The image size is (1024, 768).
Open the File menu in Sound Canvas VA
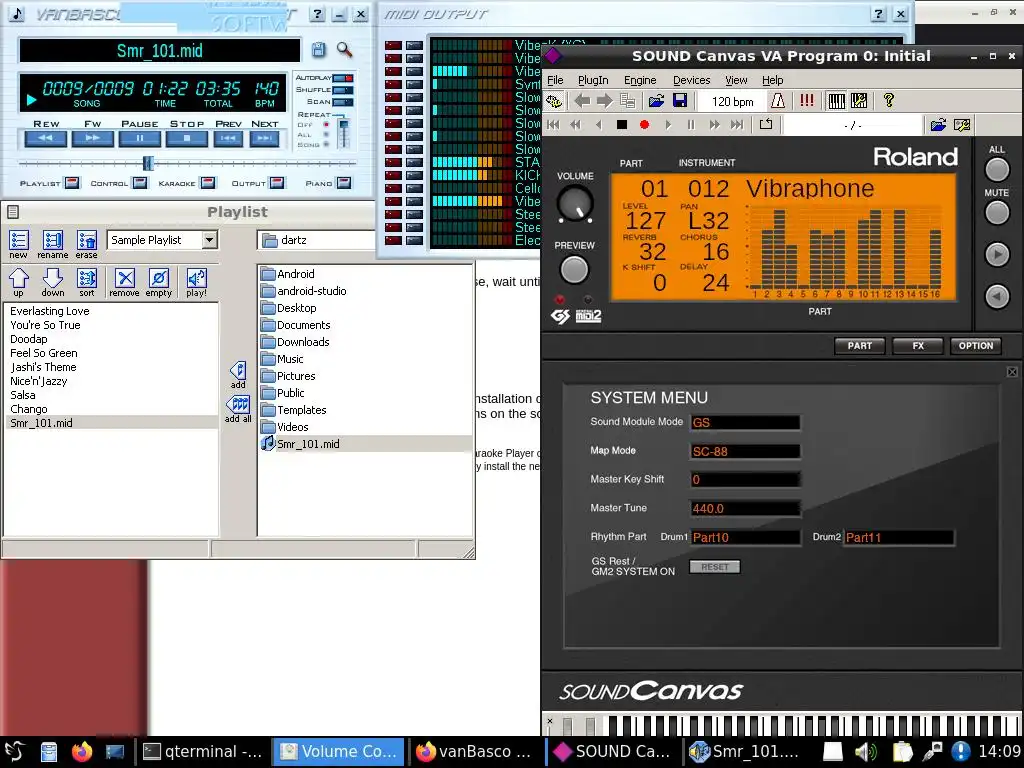click(555, 80)
